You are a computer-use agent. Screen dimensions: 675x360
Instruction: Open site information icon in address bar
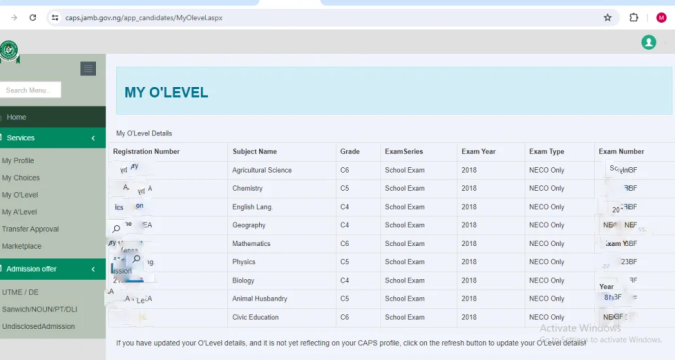55,18
